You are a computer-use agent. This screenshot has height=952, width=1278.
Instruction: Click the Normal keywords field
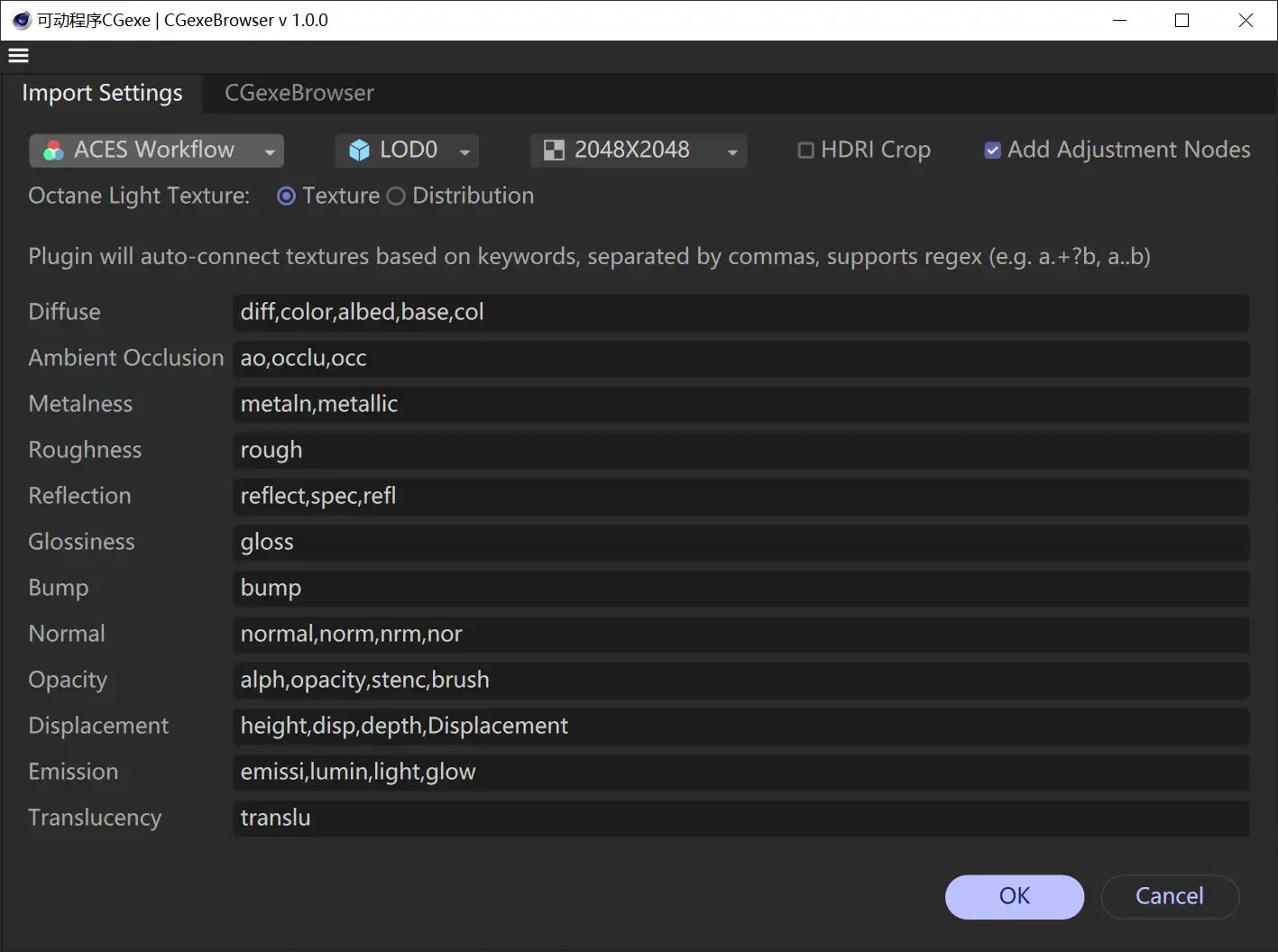pyautogui.click(x=740, y=634)
